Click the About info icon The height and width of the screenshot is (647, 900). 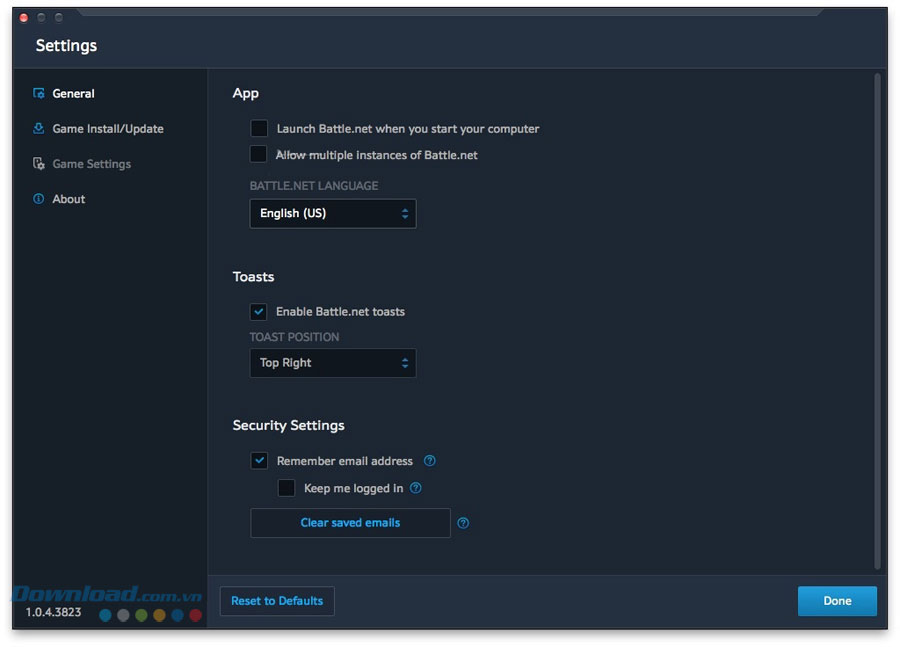pos(38,199)
